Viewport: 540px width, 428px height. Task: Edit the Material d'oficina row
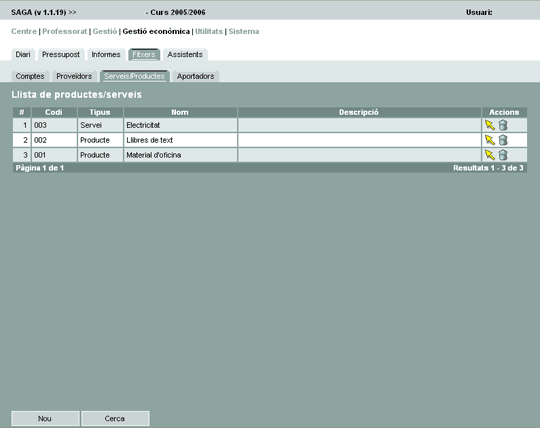[489, 155]
